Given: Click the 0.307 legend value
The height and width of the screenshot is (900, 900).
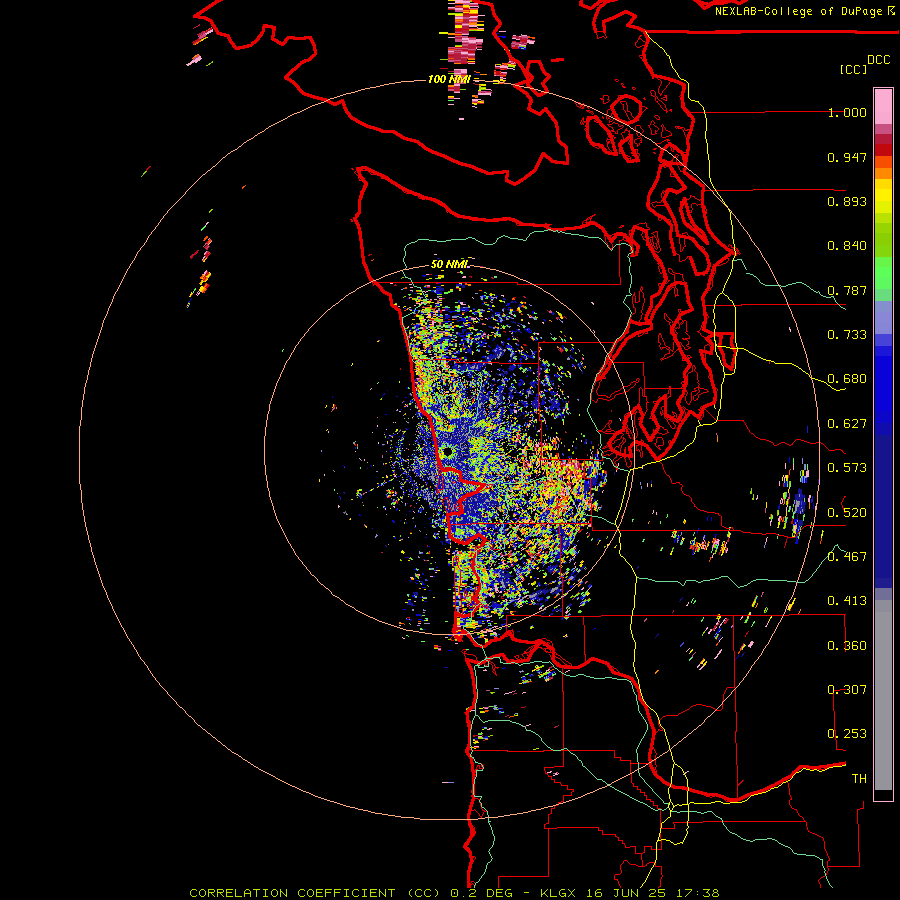Looking at the screenshot, I should coord(847,689).
